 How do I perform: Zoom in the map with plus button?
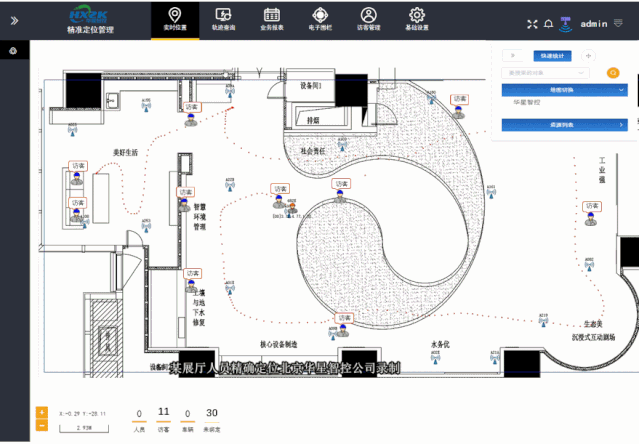[41, 411]
